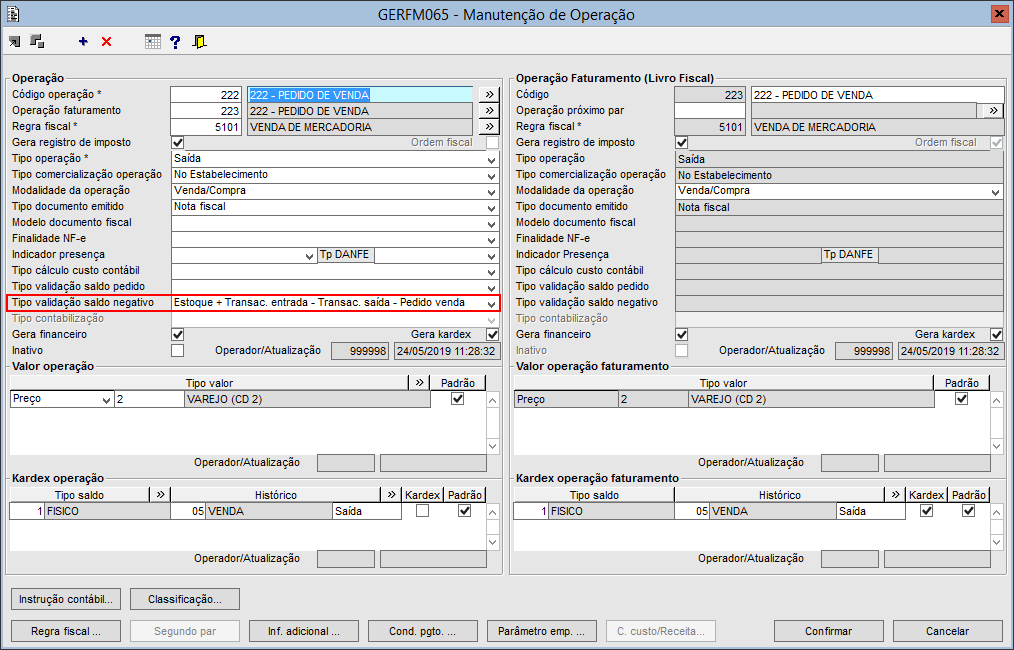Toggle right panel Gera financeiro checkbox

[682, 334]
